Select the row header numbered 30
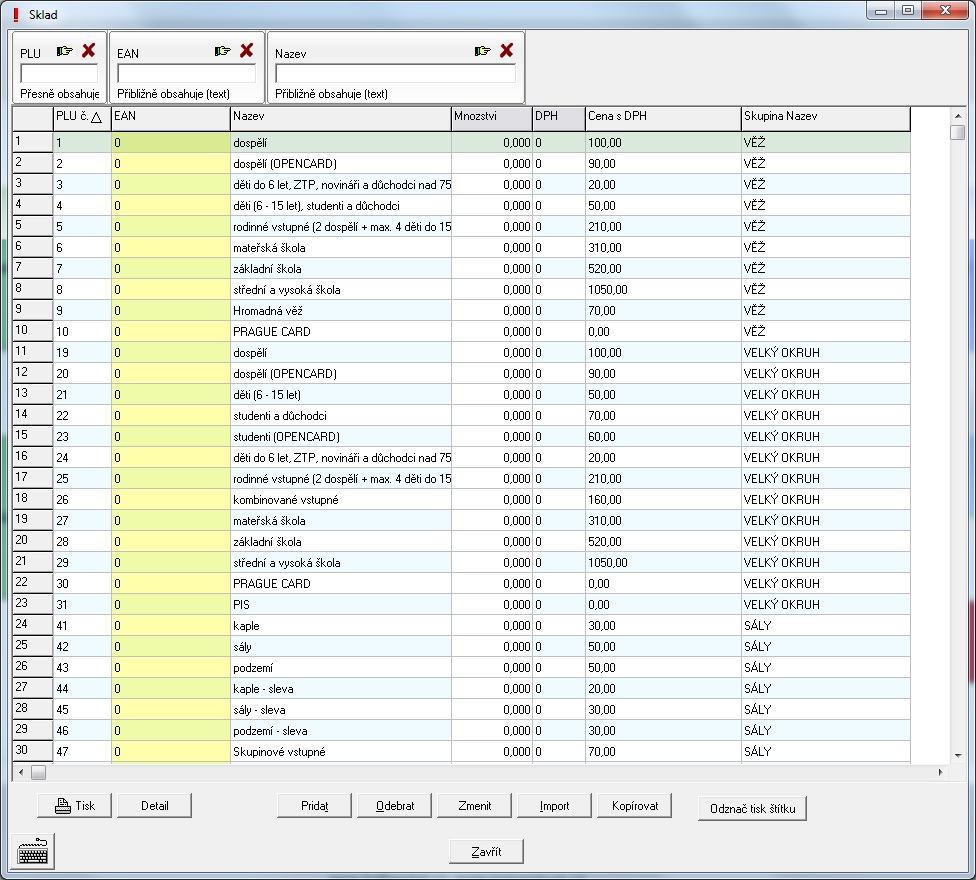The height and width of the screenshot is (880, 976). (x=32, y=750)
